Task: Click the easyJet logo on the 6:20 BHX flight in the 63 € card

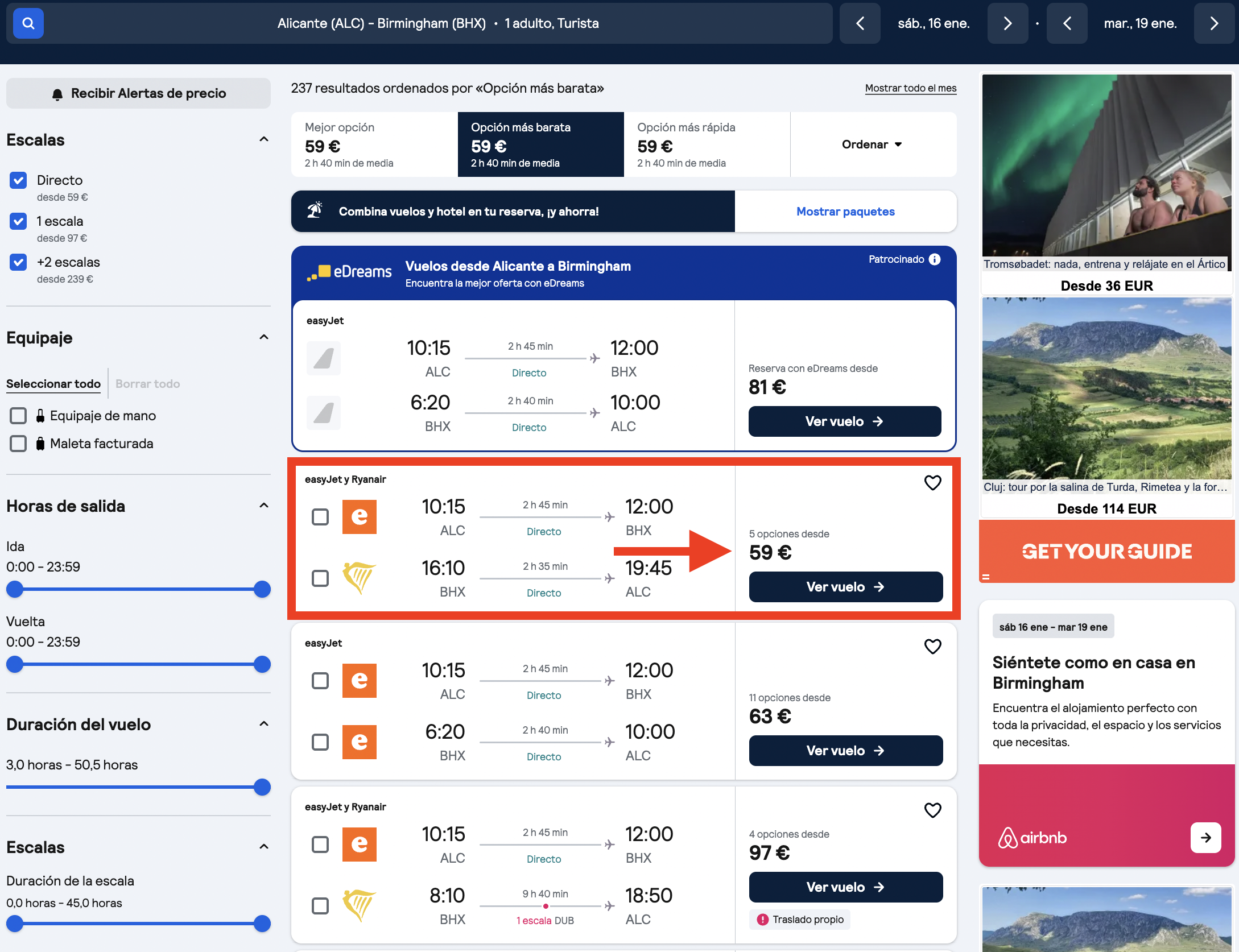Action: [359, 742]
